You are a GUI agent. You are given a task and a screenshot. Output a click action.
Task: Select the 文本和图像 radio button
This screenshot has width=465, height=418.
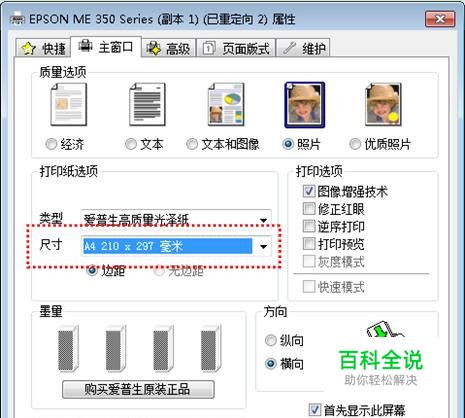[192, 144]
